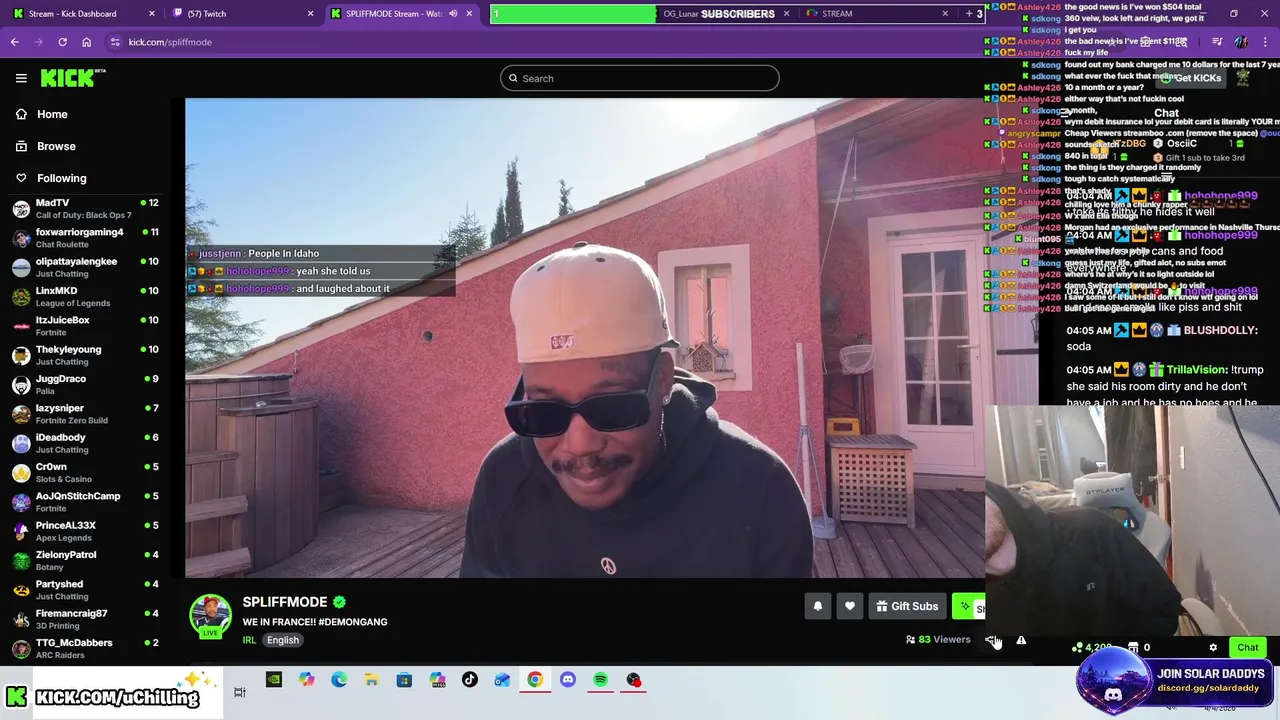Select AoJQnStitchCamp channel
Screen dimensions: 1280x720
click(x=85, y=502)
